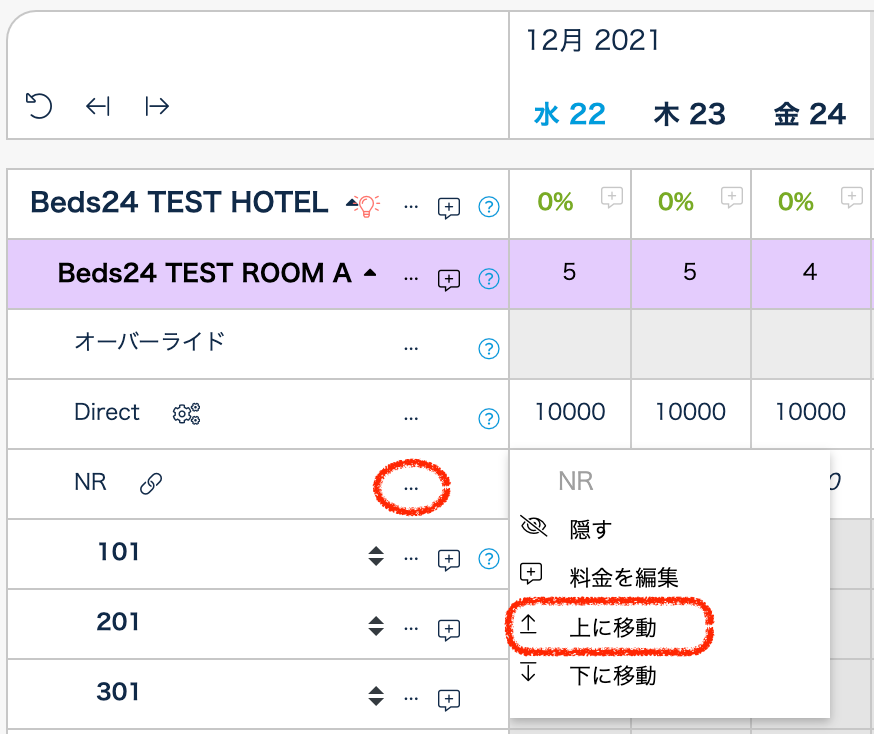Collapse the Beds24 TEST HOTEL property rows

351,204
